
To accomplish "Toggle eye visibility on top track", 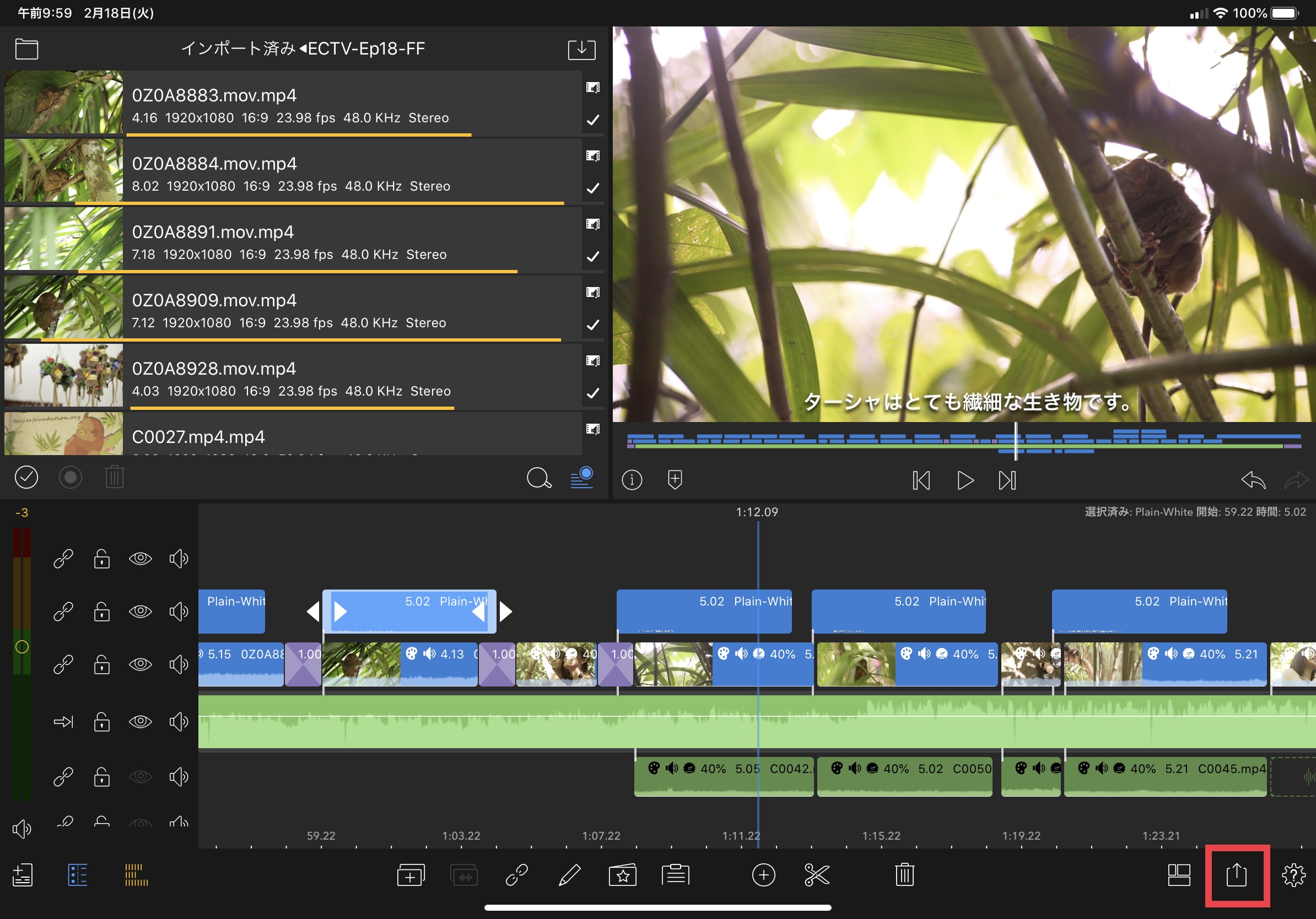I will 140,559.
